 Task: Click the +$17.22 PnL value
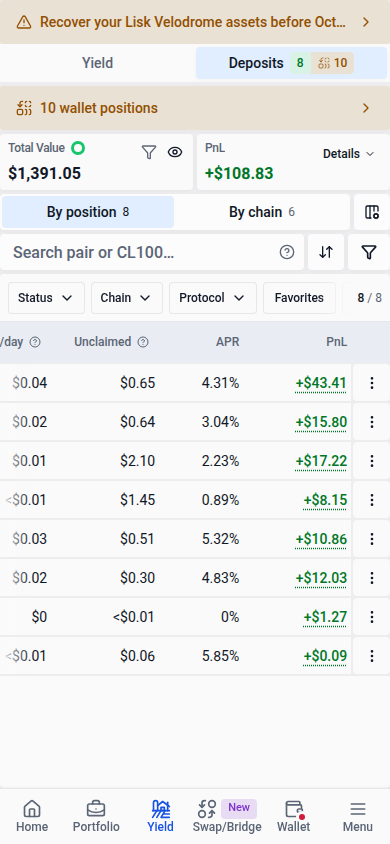click(321, 461)
